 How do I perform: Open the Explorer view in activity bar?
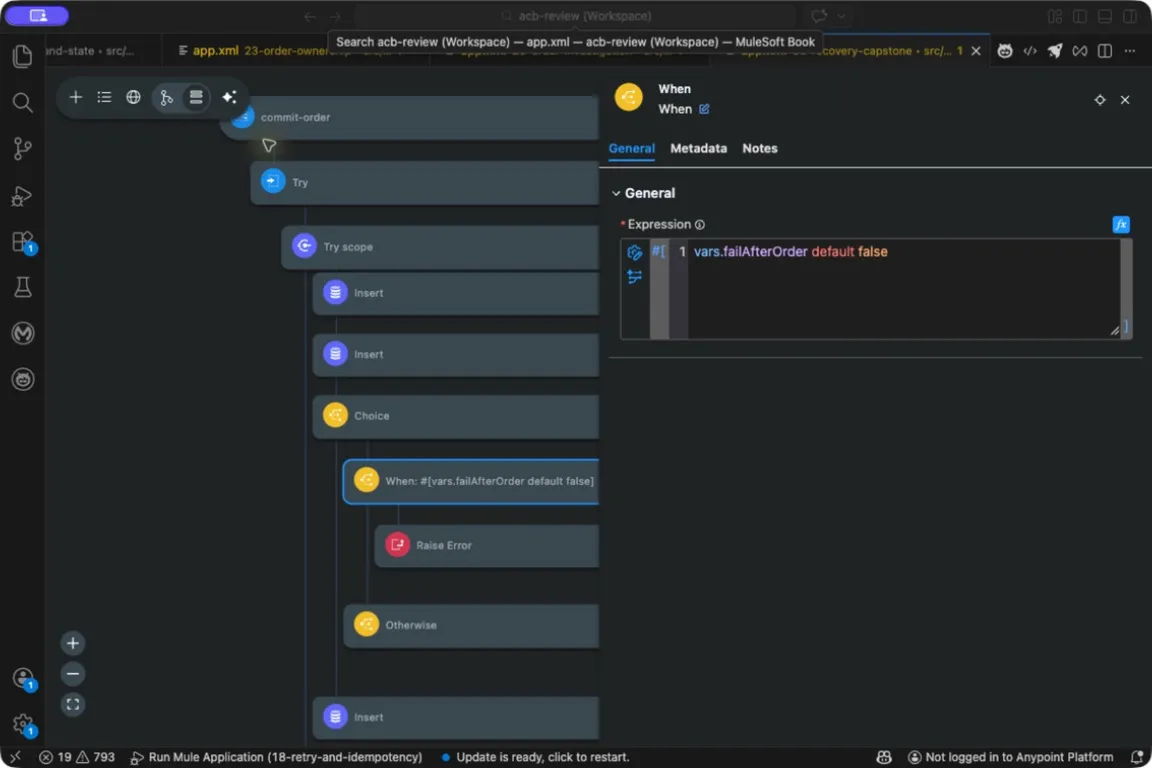coord(23,57)
